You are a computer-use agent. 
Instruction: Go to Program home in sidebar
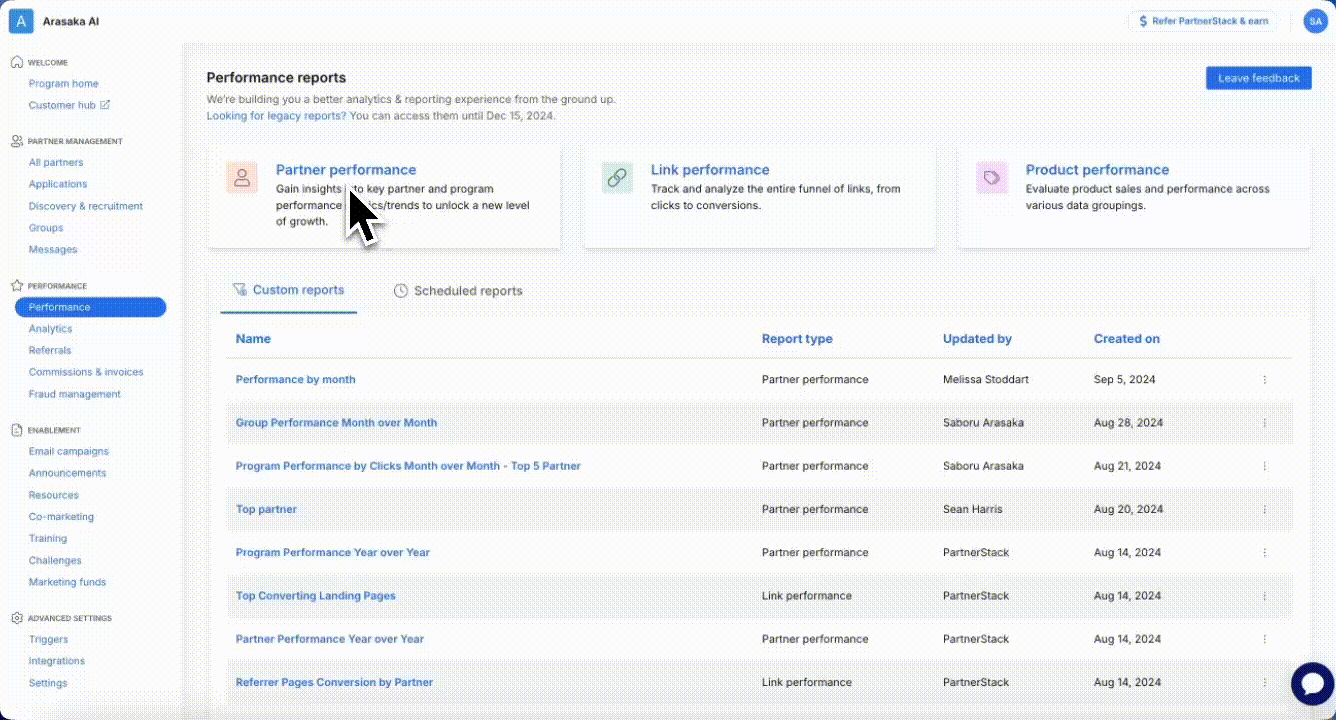63,84
